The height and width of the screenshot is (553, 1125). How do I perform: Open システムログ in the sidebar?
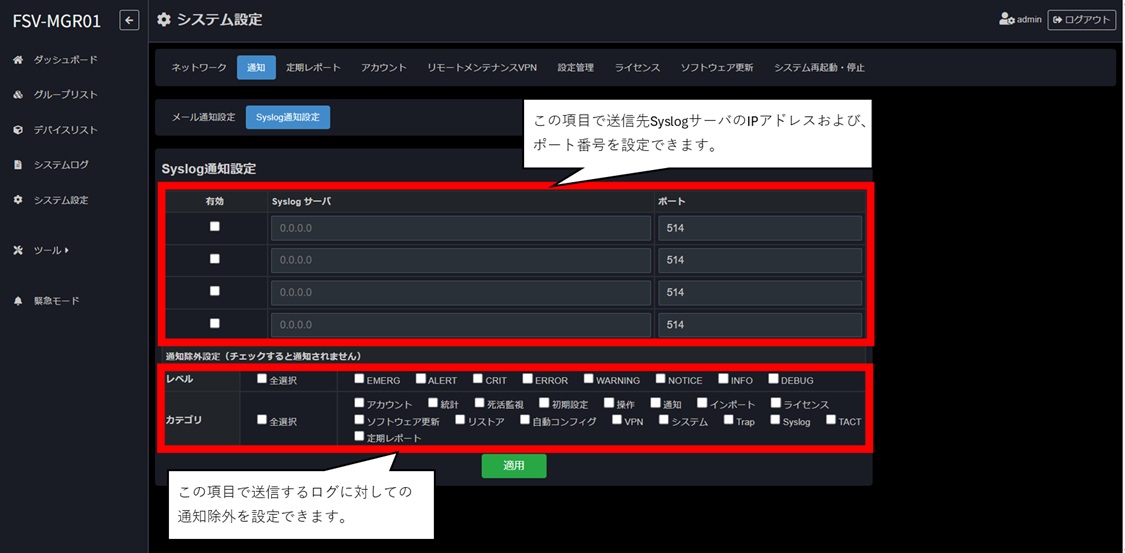[61, 165]
